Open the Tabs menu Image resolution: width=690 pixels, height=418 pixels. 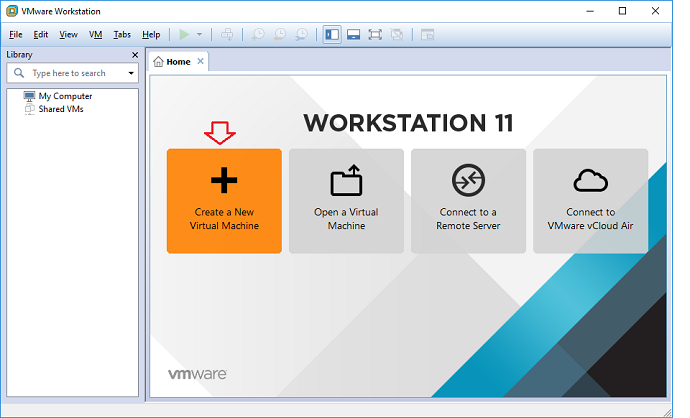[x=122, y=34]
